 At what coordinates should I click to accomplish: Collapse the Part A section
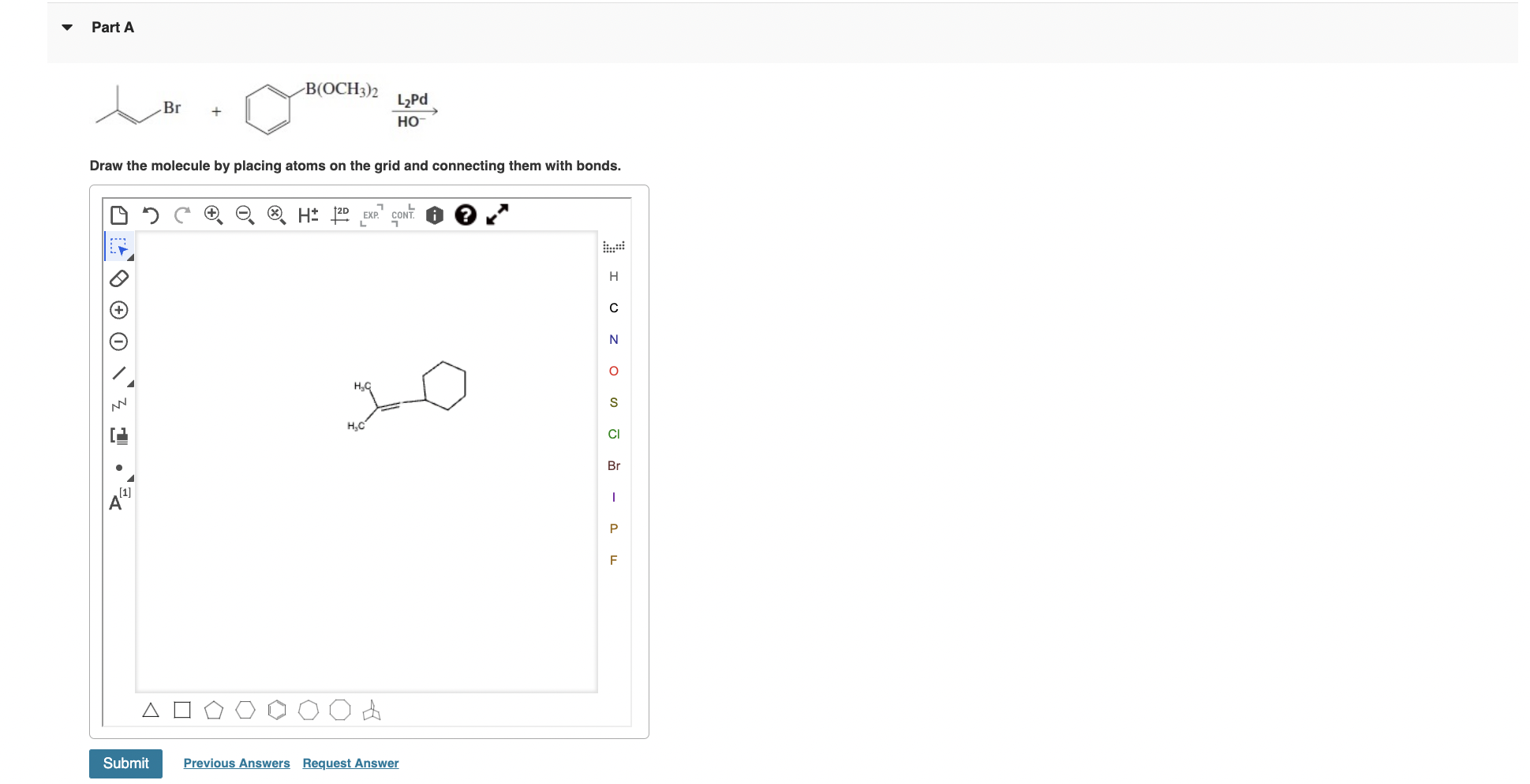[67, 26]
